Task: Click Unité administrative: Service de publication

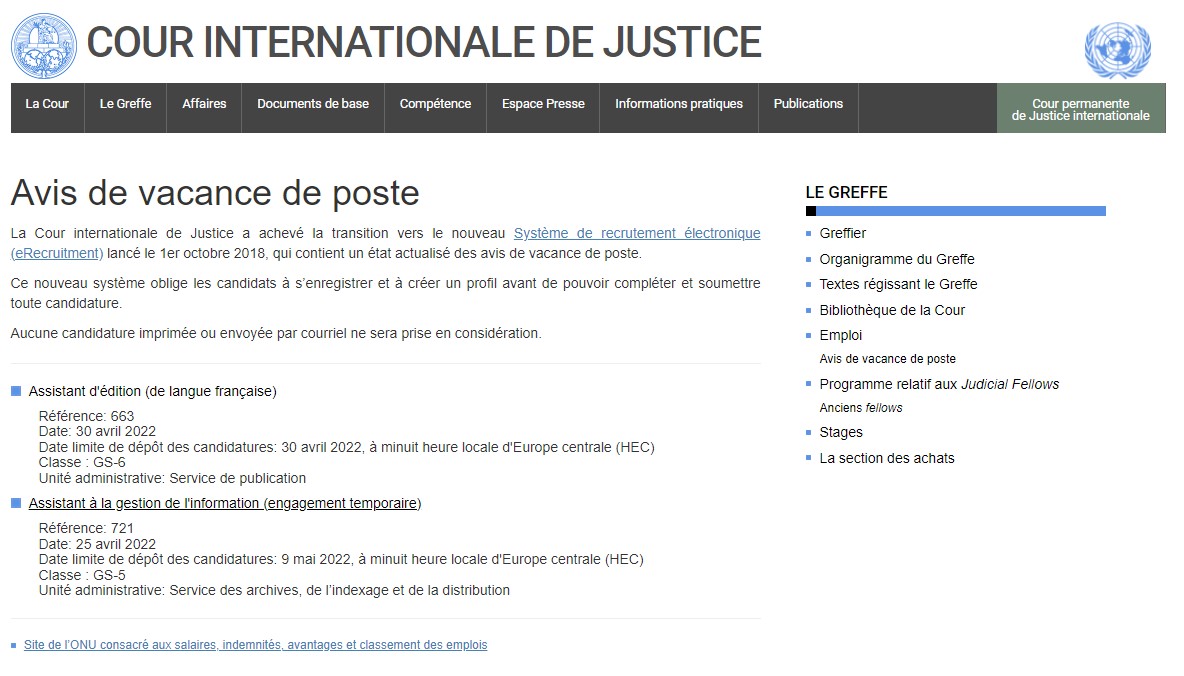Action: click(x=172, y=478)
